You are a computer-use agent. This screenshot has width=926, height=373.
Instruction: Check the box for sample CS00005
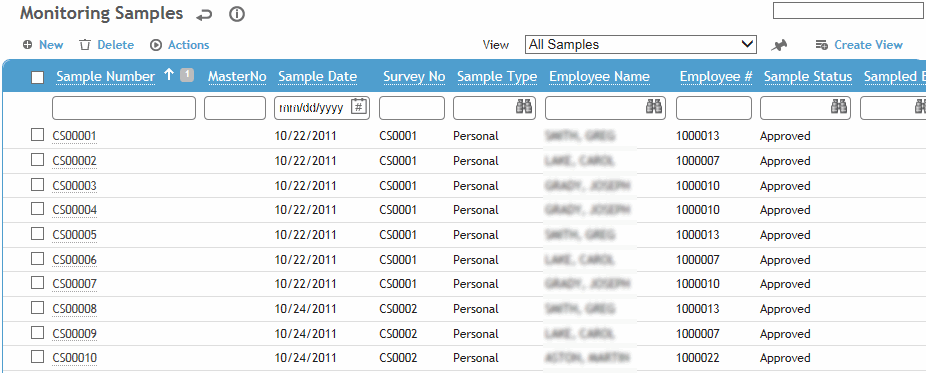pyautogui.click(x=37, y=234)
